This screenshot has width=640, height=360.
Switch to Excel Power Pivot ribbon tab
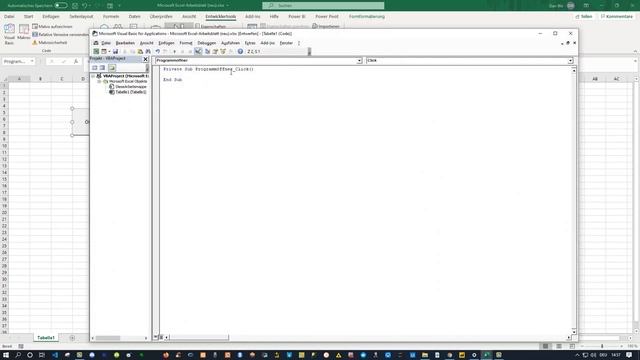click(327, 17)
